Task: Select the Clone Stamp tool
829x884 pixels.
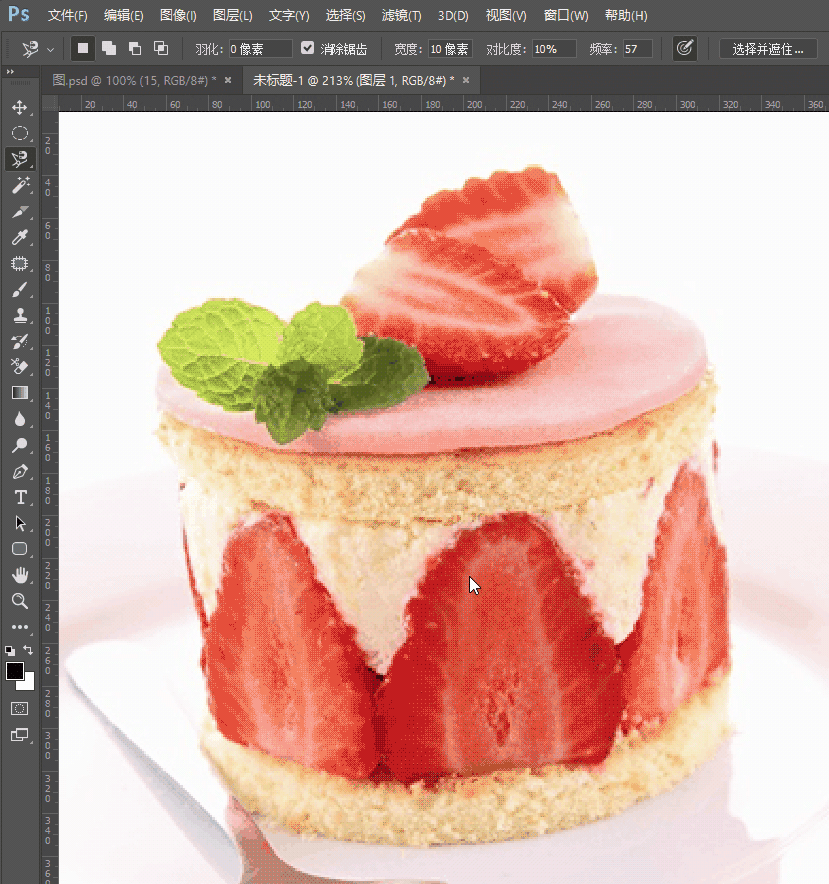Action: point(19,315)
